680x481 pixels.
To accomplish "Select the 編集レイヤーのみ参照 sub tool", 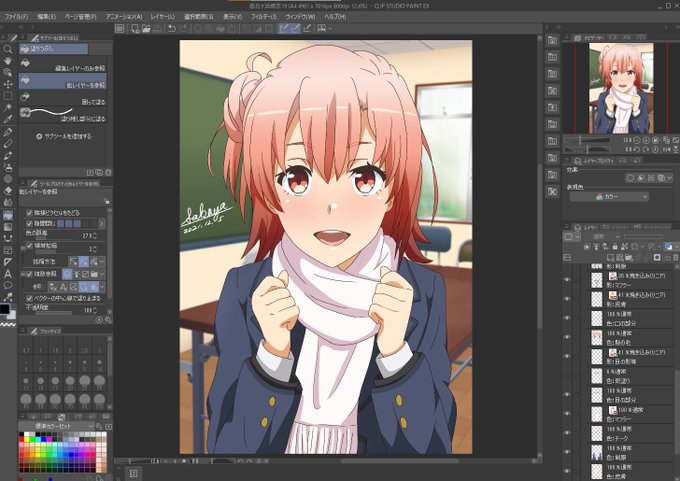I will click(x=62, y=64).
